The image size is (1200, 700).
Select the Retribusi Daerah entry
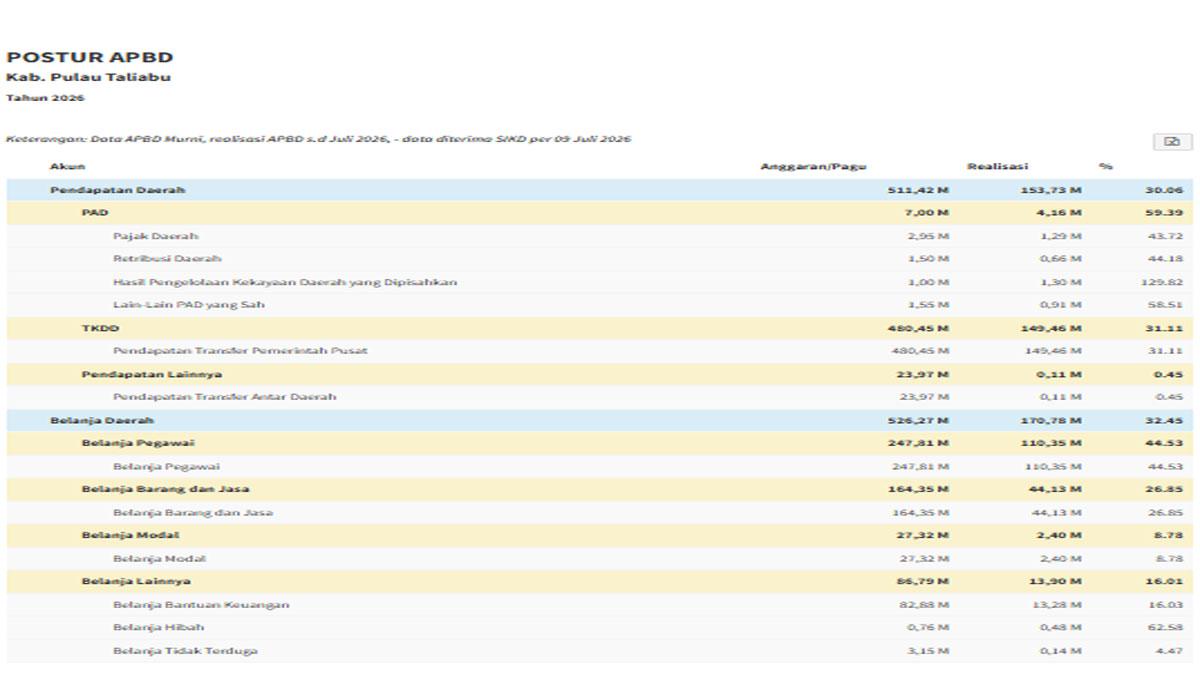(x=600, y=259)
